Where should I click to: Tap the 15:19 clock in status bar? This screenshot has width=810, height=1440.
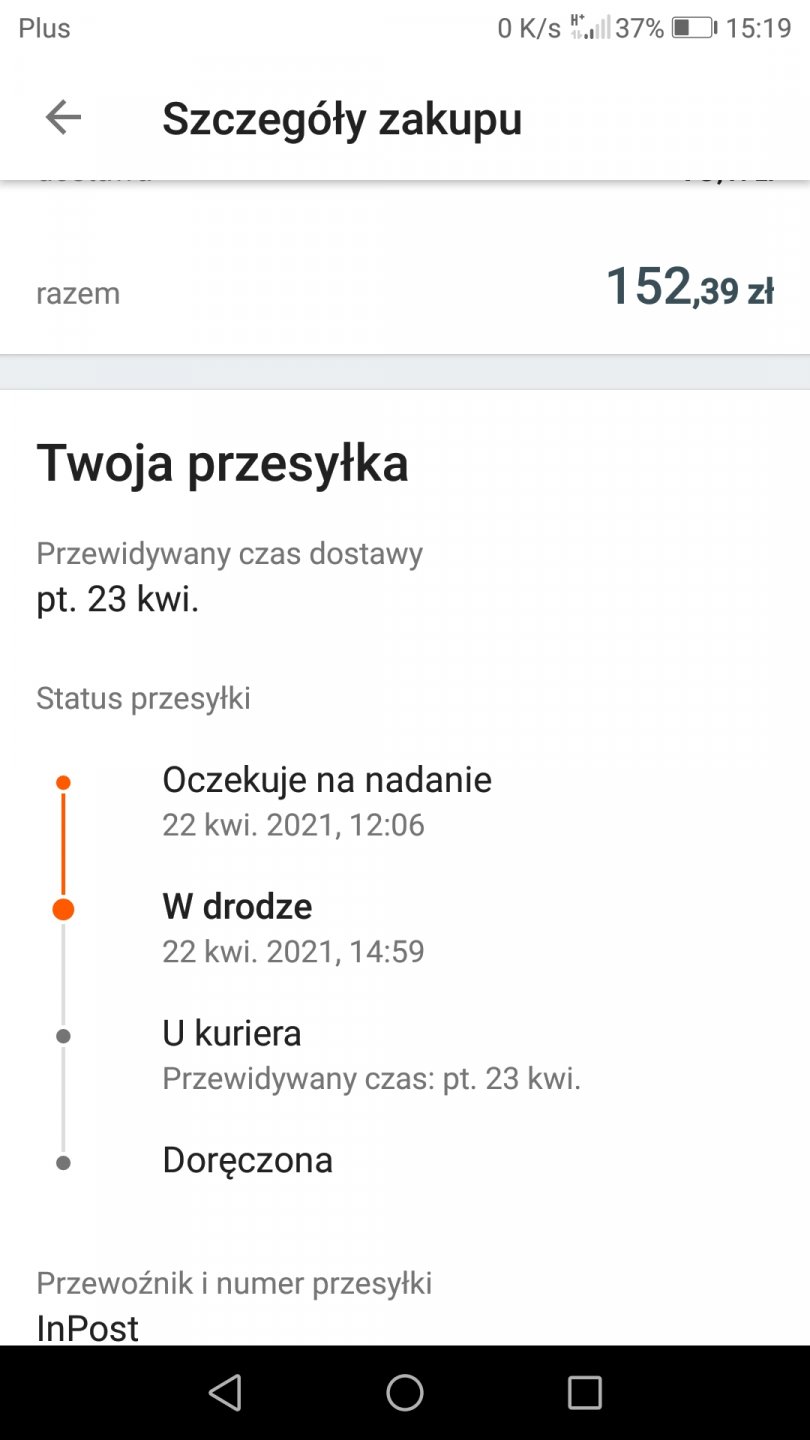tap(758, 28)
